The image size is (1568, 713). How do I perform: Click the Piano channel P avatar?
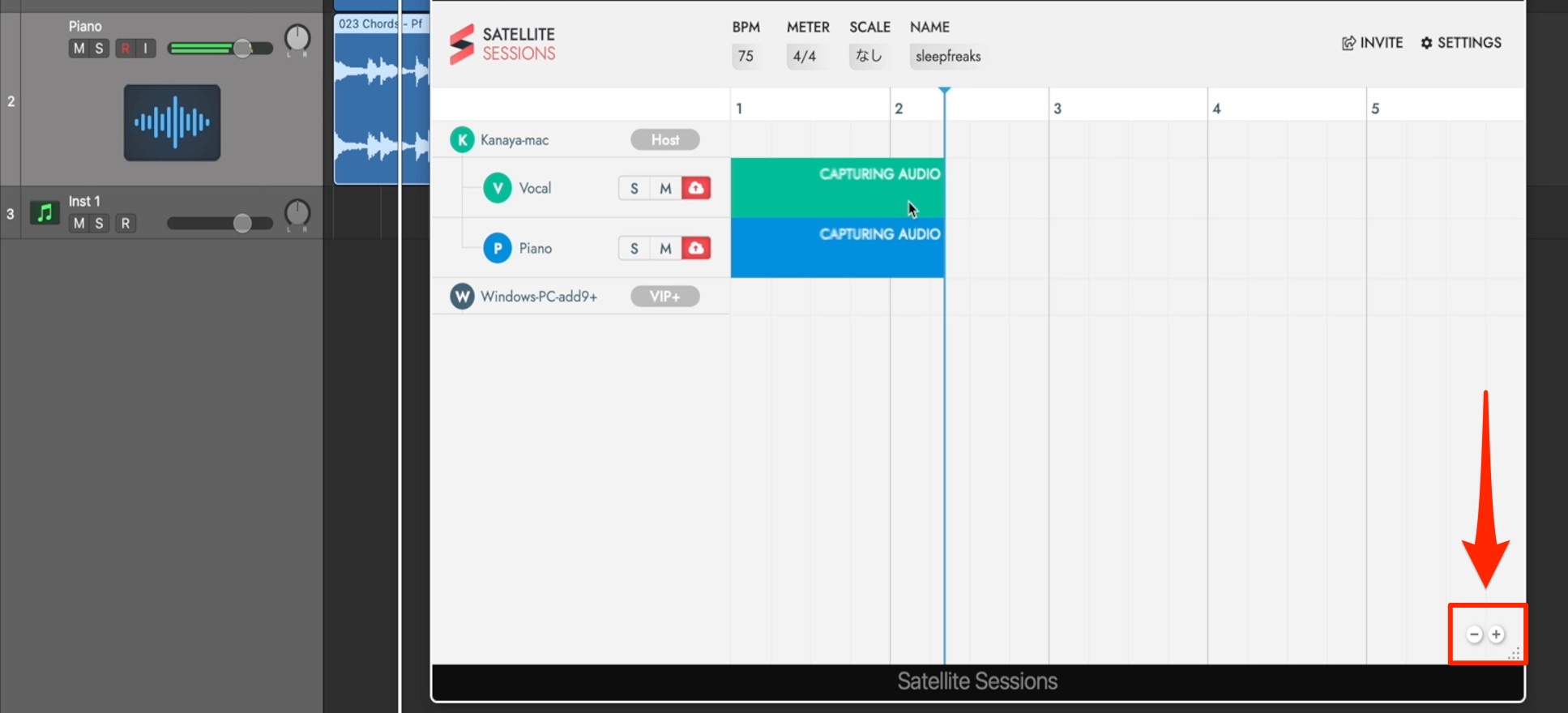(x=498, y=248)
